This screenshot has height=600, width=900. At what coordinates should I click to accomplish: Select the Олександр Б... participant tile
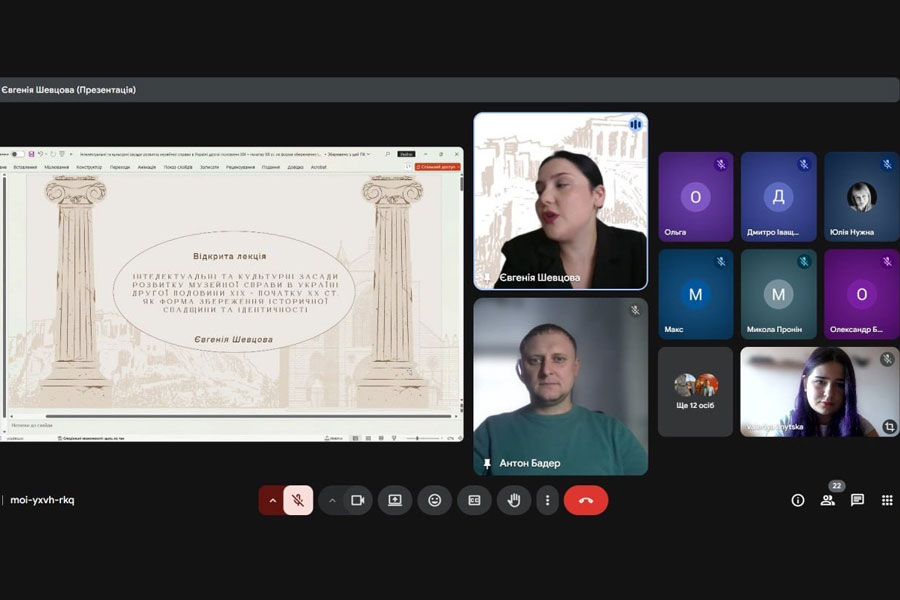(862, 294)
